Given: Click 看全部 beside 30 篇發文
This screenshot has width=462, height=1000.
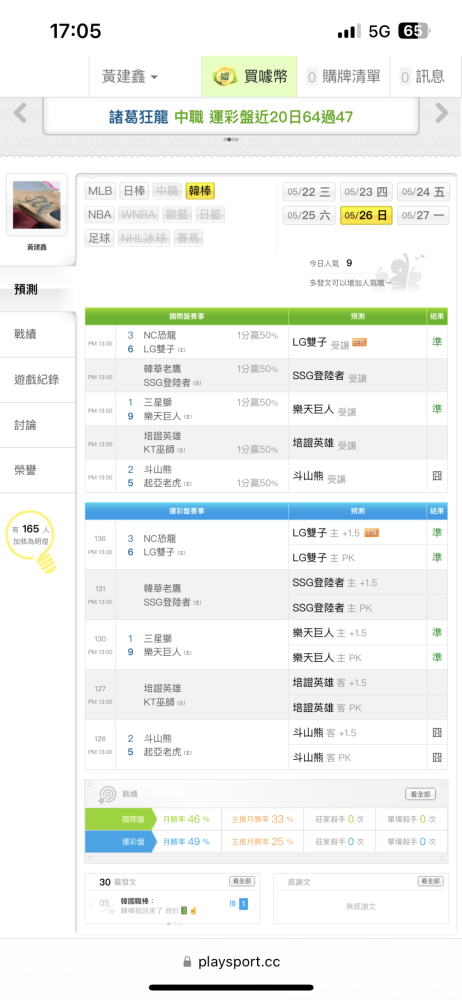Looking at the screenshot, I should tap(242, 881).
